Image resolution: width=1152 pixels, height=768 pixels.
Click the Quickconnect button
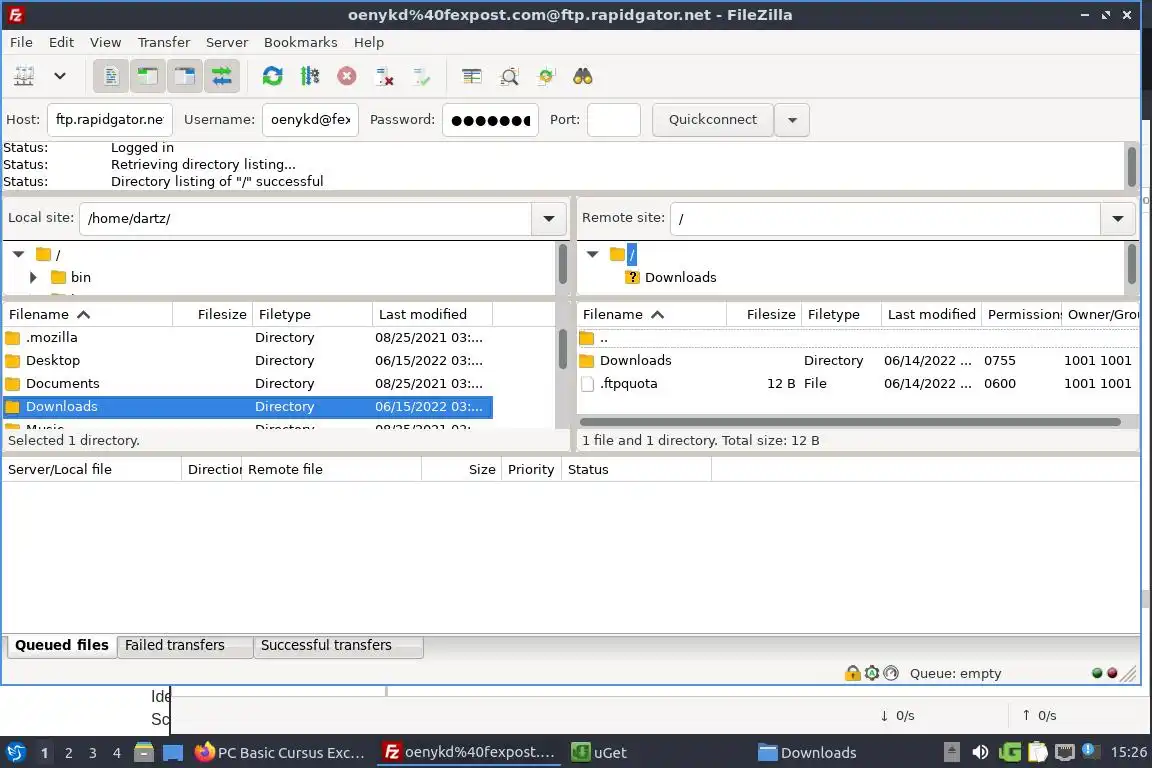(x=713, y=120)
